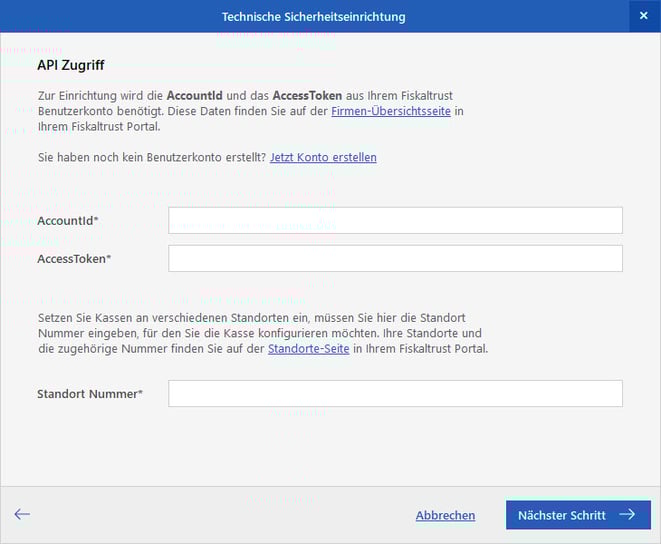Click the 'Setzen Sie Kassen an verschiedenen' paragraph
661x544 pixels.
[x=260, y=332]
